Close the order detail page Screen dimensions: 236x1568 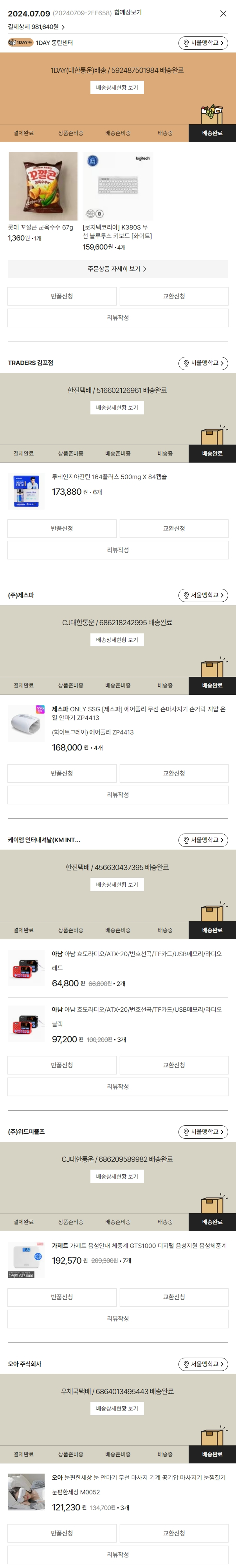[x=223, y=13]
